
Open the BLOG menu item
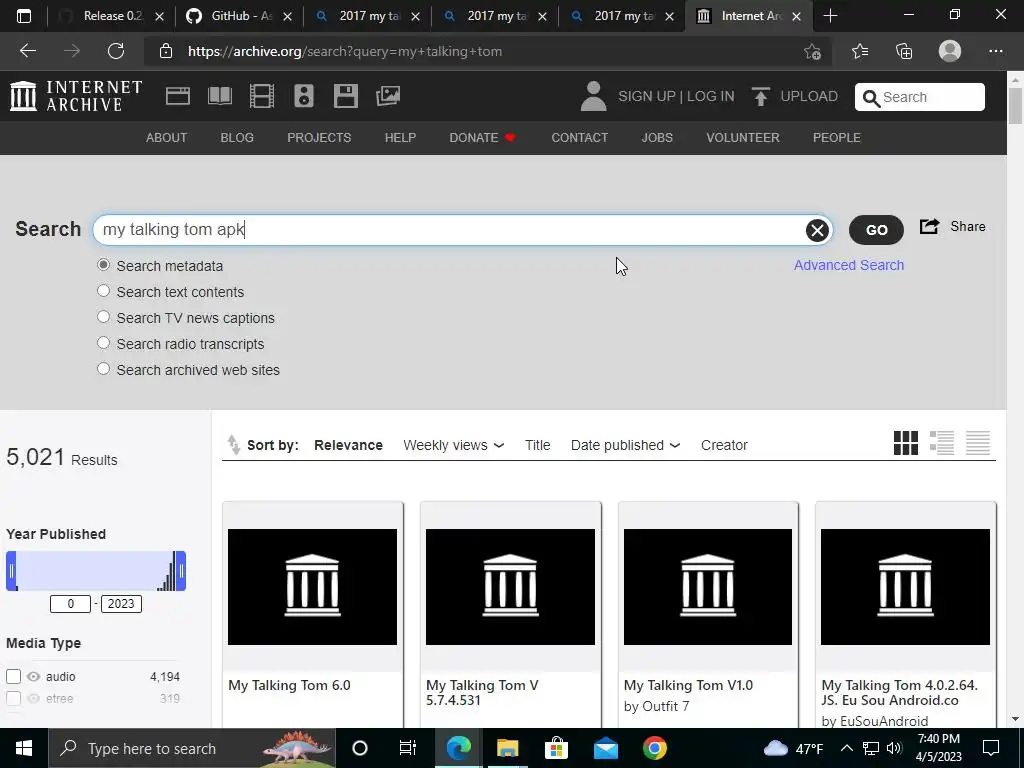point(237,138)
